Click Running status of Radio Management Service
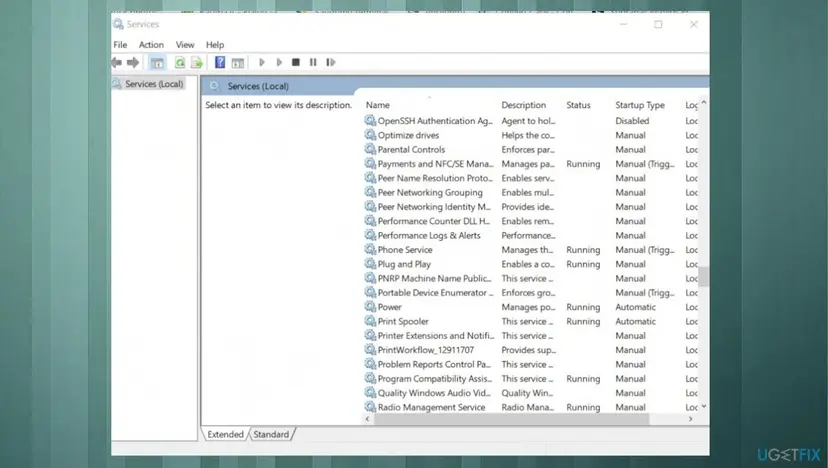828x468 pixels. coord(583,407)
